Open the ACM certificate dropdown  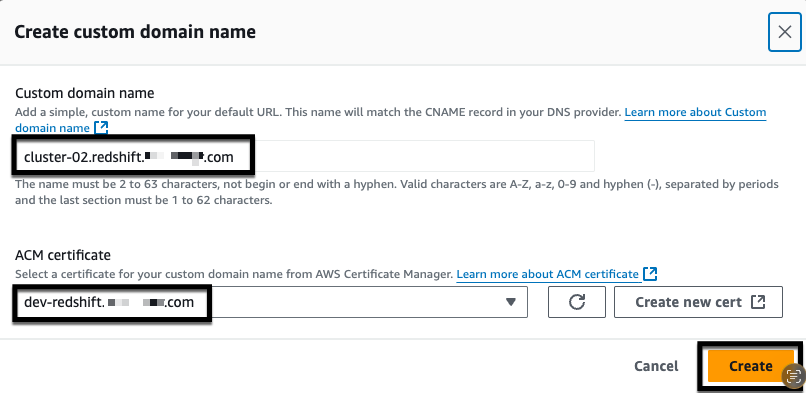click(x=272, y=302)
